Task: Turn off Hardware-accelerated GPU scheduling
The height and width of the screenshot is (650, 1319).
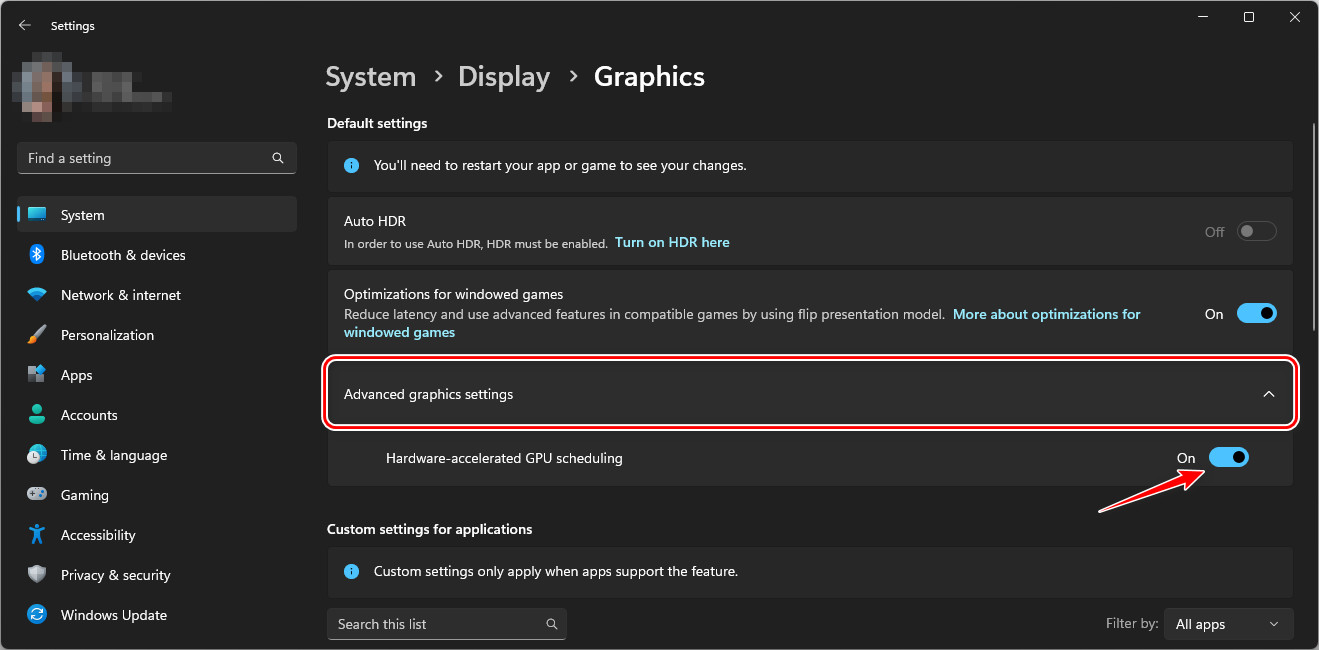Action: [x=1228, y=458]
